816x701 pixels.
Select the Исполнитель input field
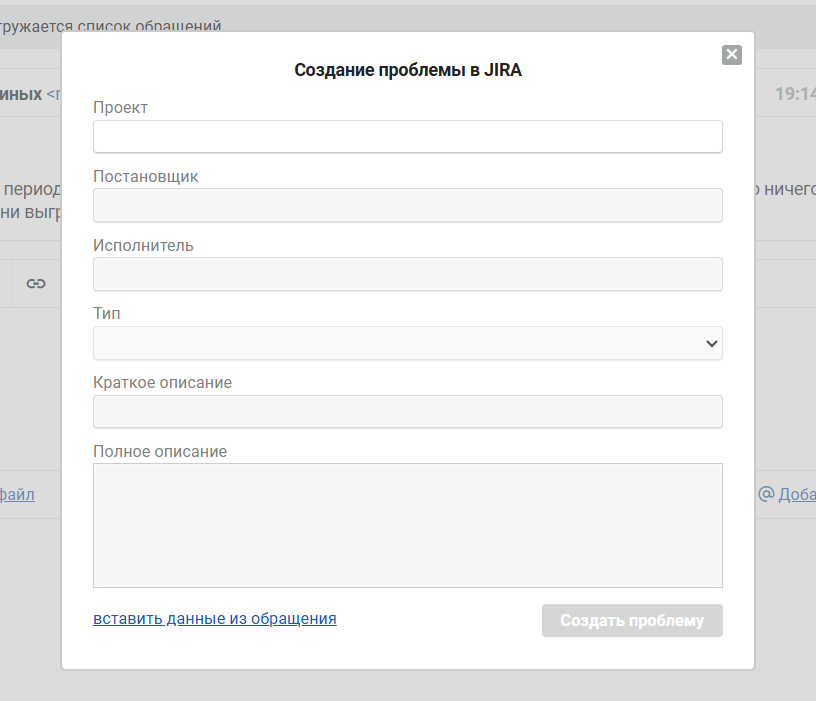coord(407,274)
